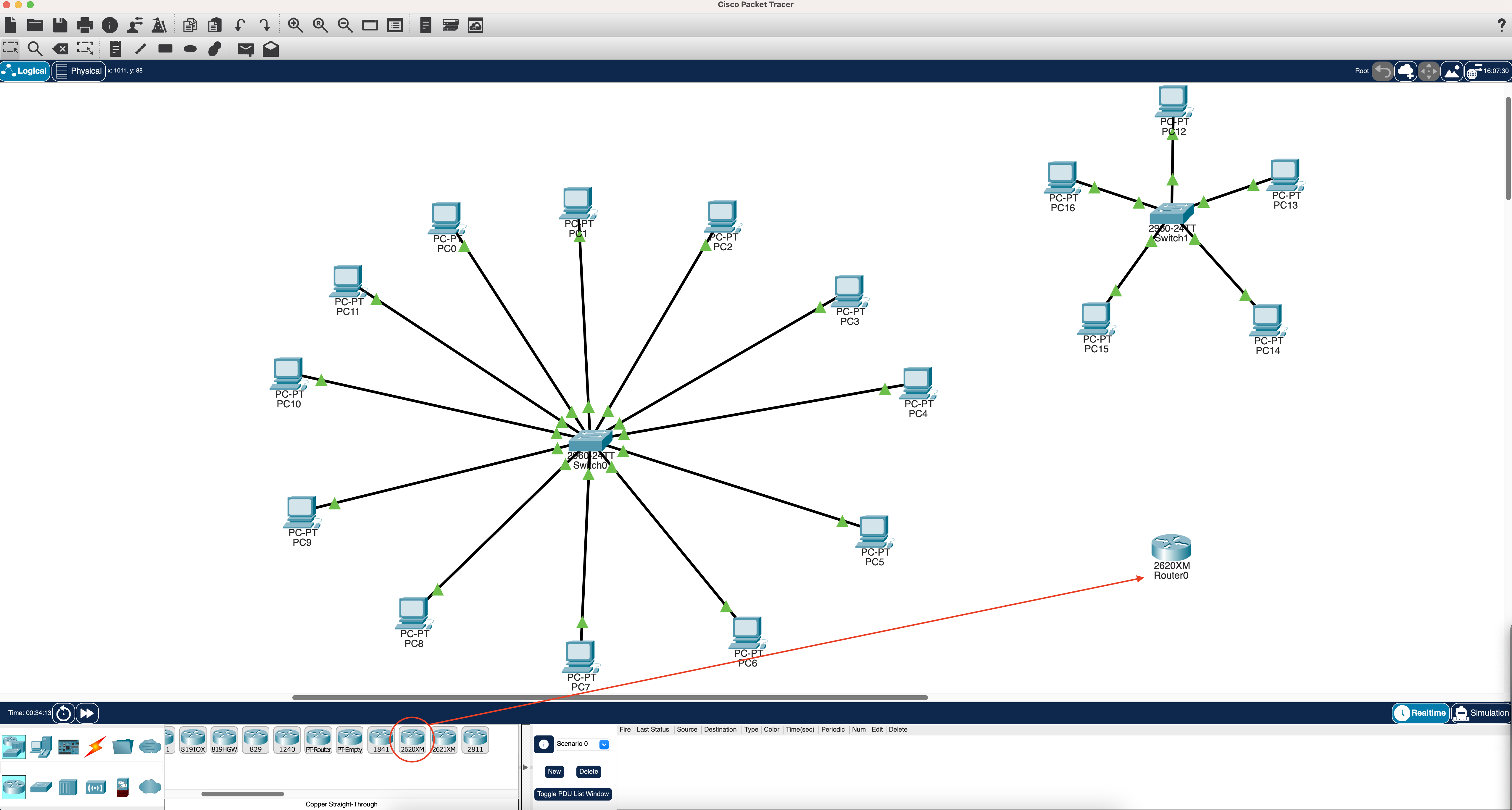Add a Complex PDU open envelope

coord(270,49)
